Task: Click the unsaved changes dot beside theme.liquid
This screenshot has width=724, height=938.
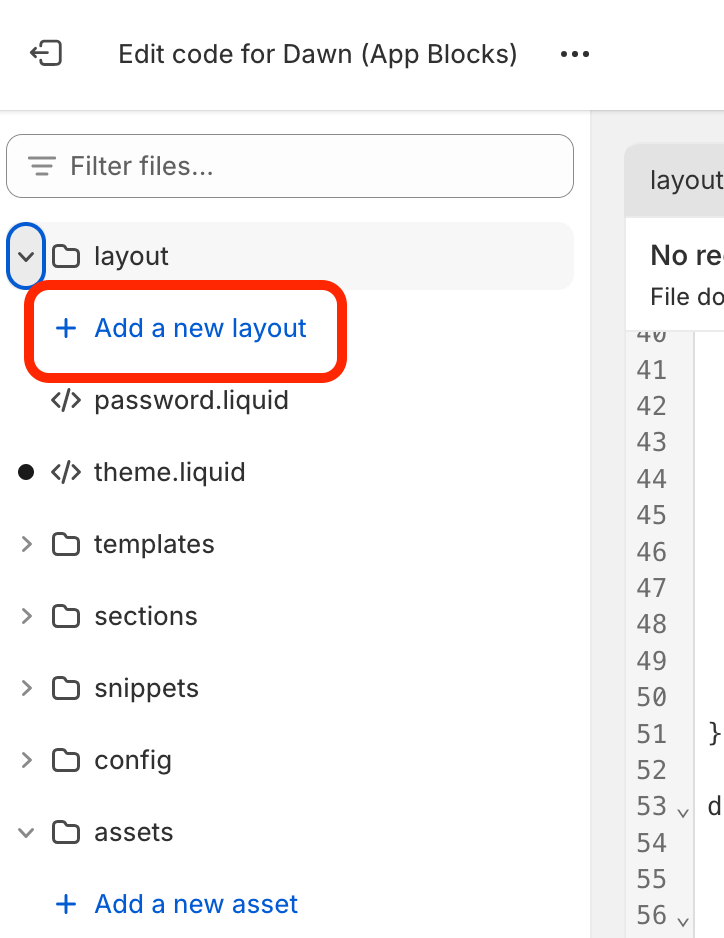Action: (x=25, y=472)
